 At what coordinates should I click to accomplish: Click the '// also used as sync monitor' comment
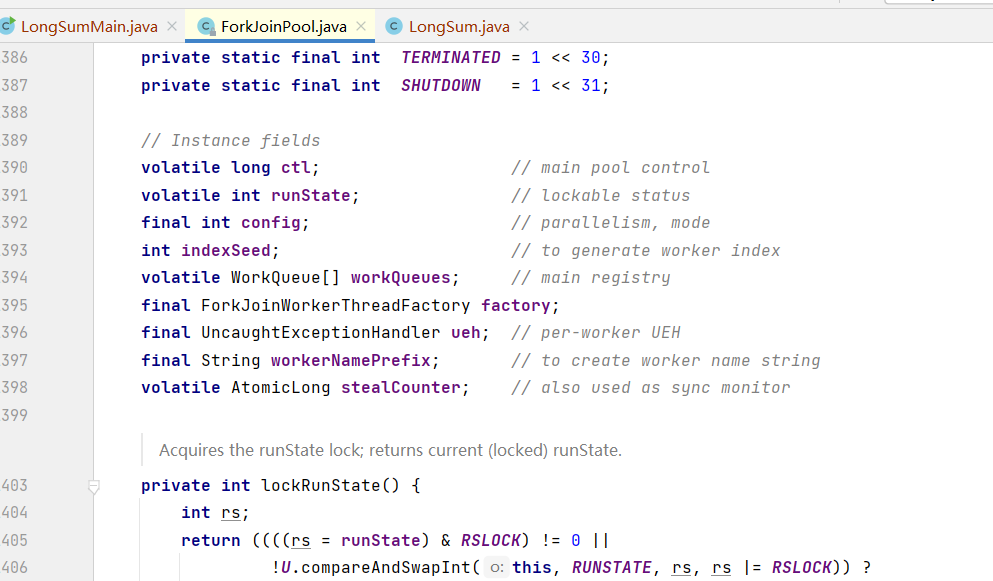(x=650, y=388)
